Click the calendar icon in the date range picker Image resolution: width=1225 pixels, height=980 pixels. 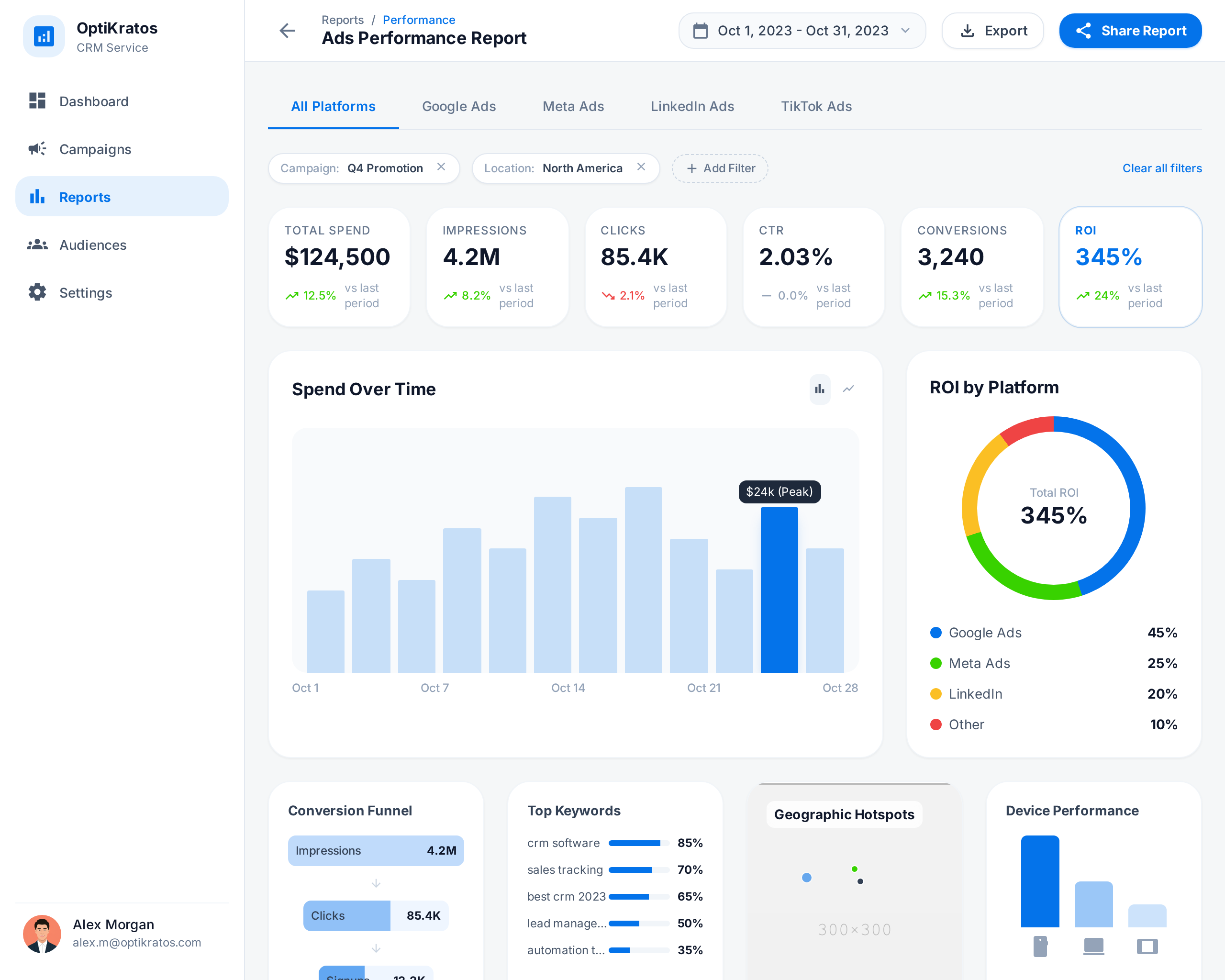coord(701,31)
